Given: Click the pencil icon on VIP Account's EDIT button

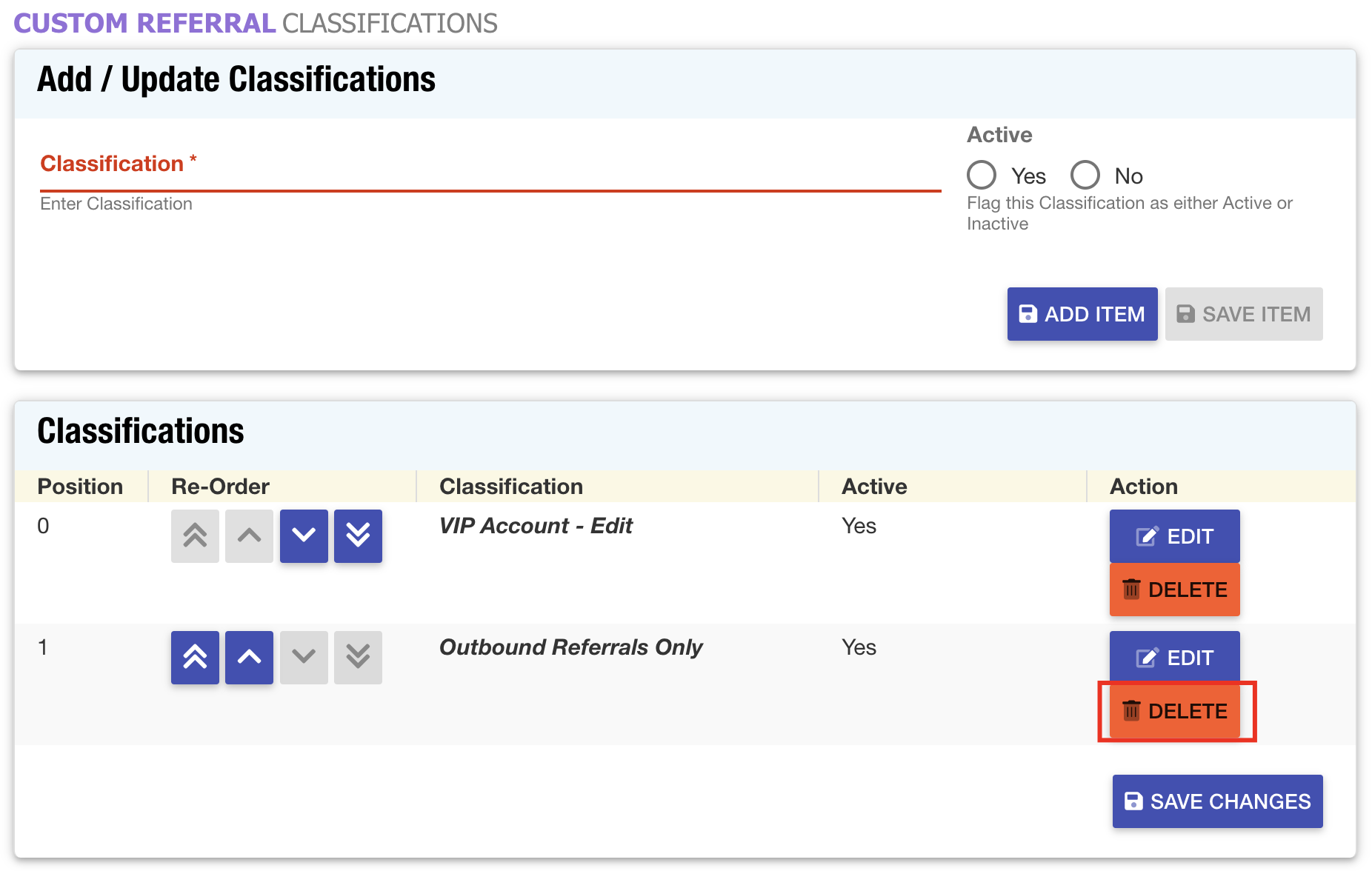Looking at the screenshot, I should click(x=1145, y=535).
